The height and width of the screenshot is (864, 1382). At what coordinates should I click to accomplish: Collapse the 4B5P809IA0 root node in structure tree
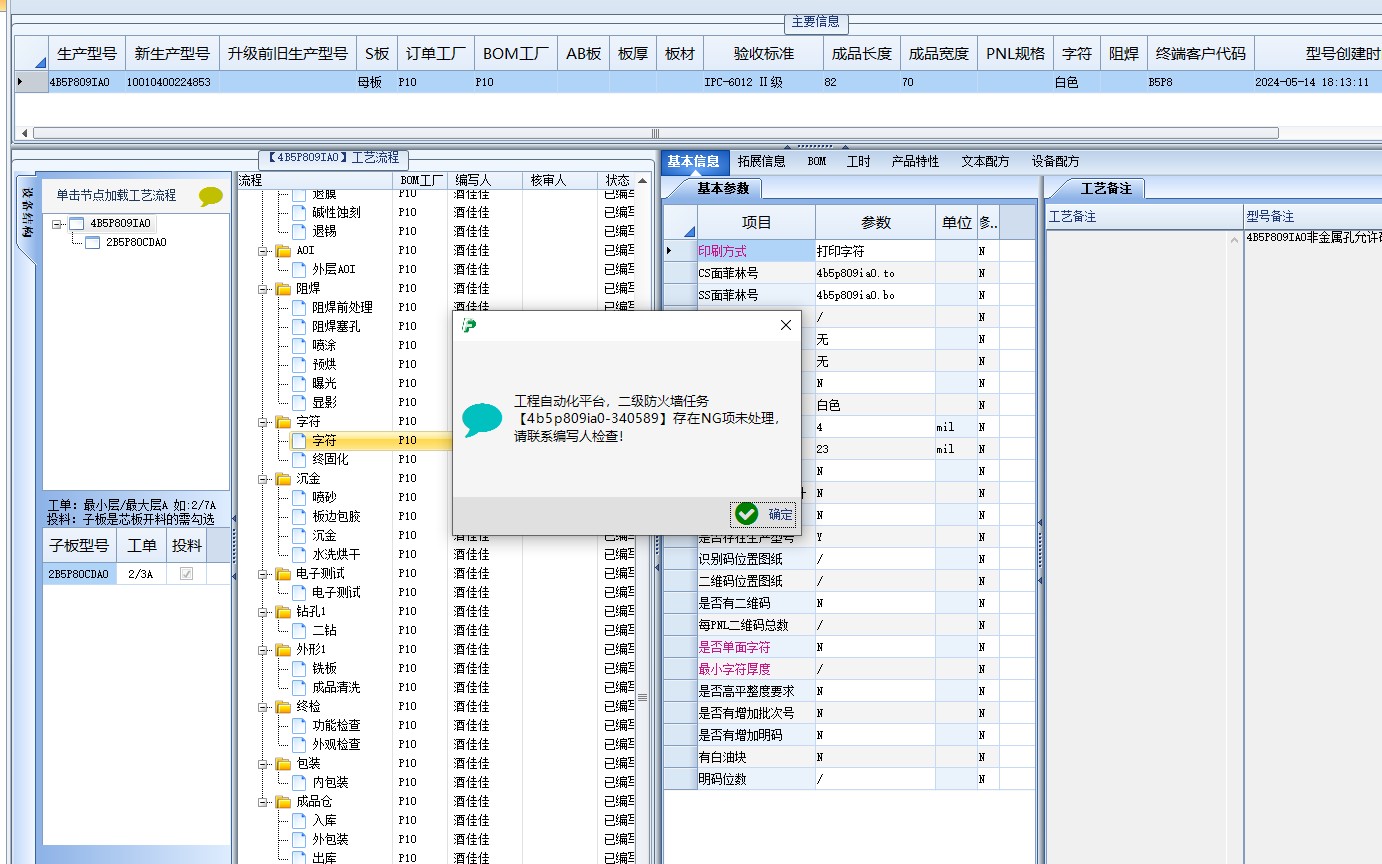tap(57, 224)
